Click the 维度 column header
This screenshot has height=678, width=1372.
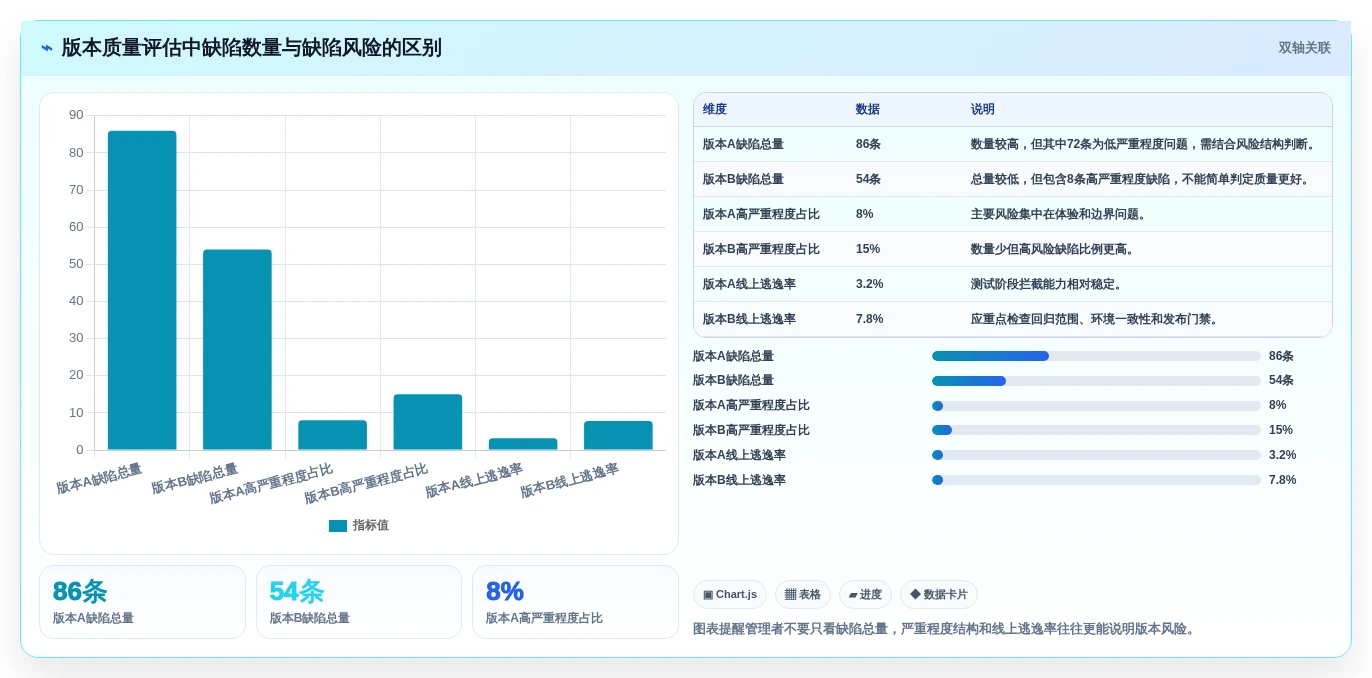[715, 110]
